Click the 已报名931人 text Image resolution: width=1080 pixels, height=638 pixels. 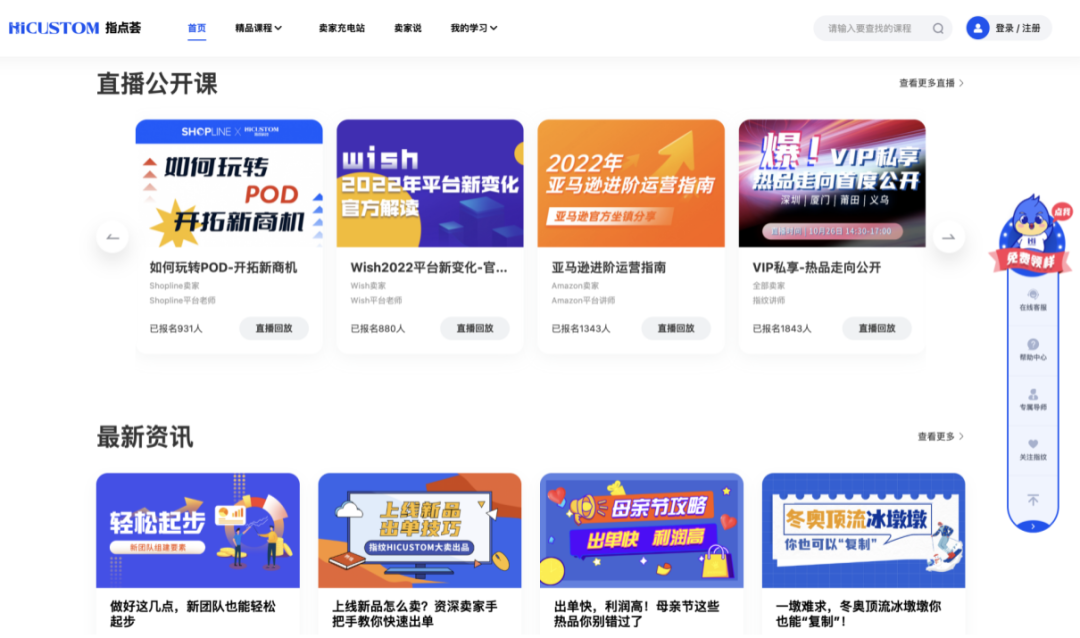pos(176,329)
